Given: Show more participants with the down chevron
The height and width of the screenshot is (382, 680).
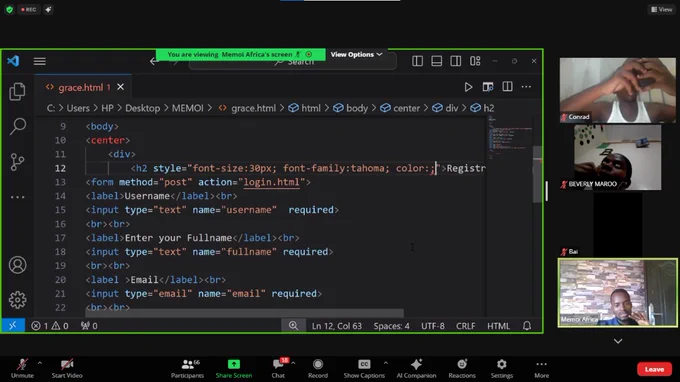Looking at the screenshot, I should [x=618, y=341].
